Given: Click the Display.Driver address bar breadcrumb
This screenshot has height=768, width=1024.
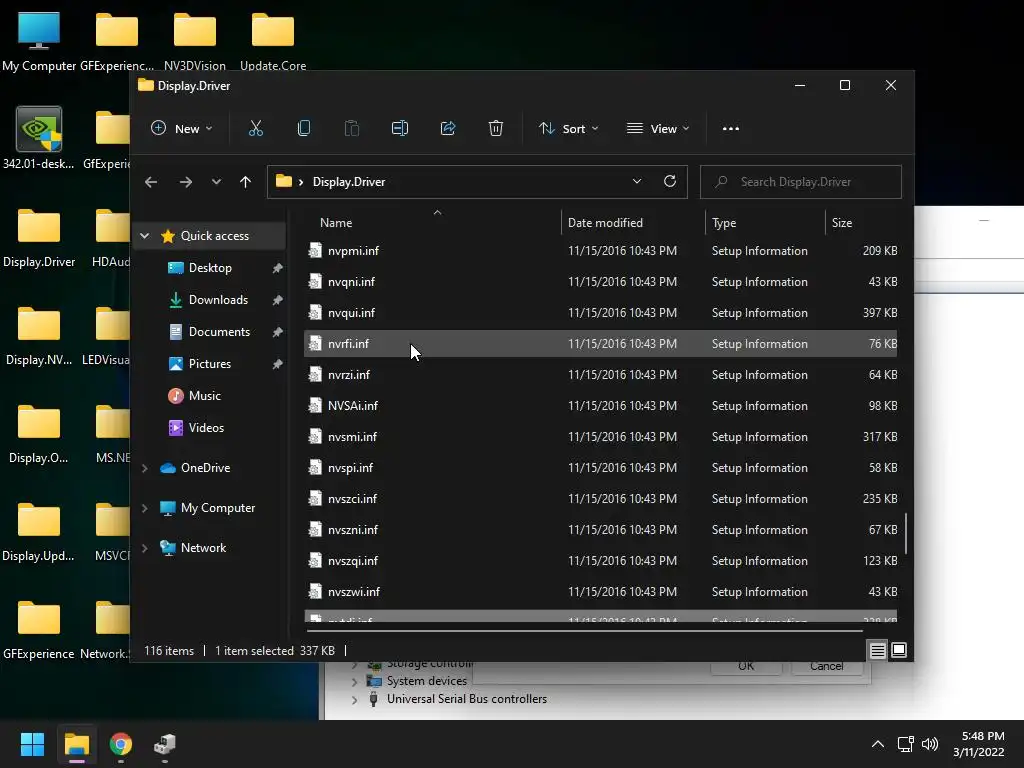Looking at the screenshot, I should click(349, 182).
